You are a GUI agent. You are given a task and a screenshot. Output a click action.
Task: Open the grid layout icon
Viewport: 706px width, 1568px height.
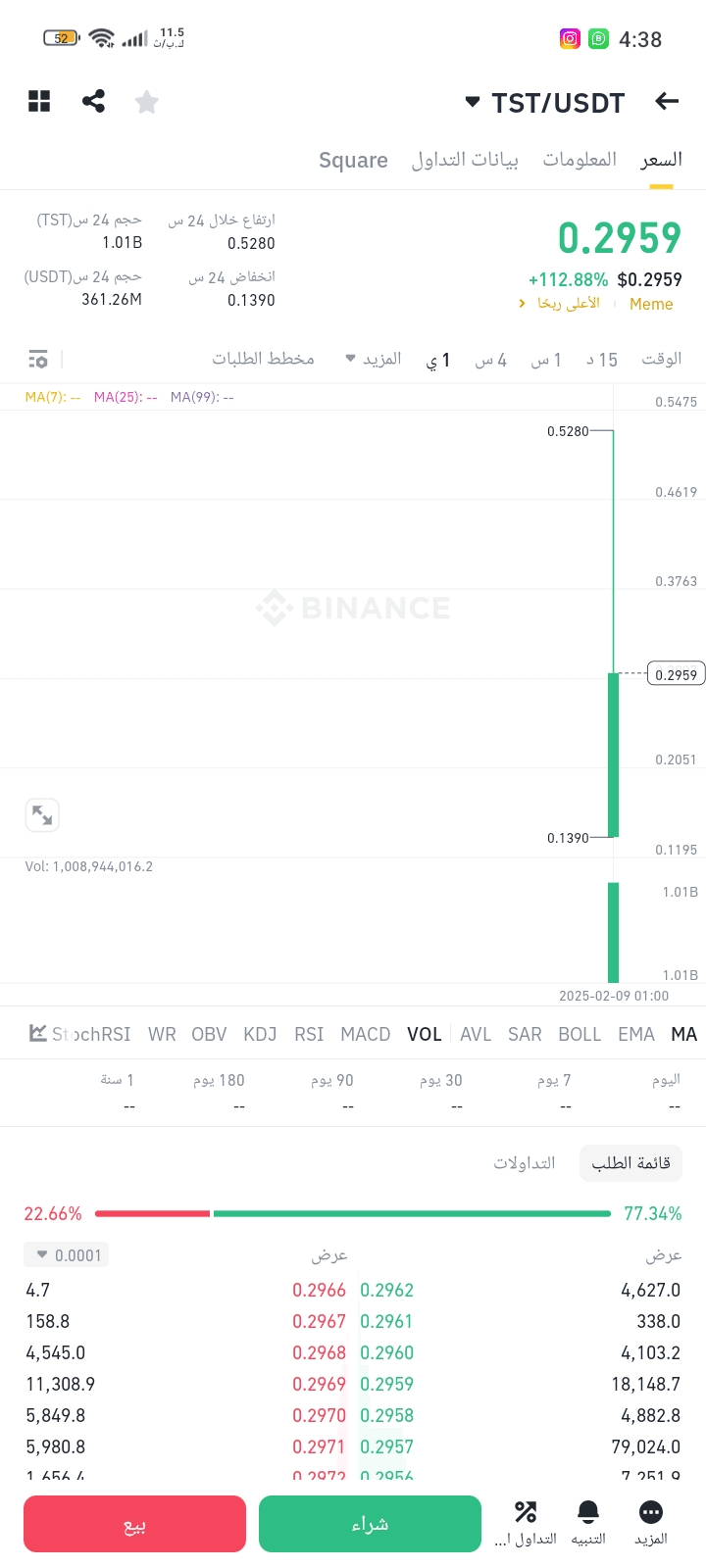coord(39,101)
